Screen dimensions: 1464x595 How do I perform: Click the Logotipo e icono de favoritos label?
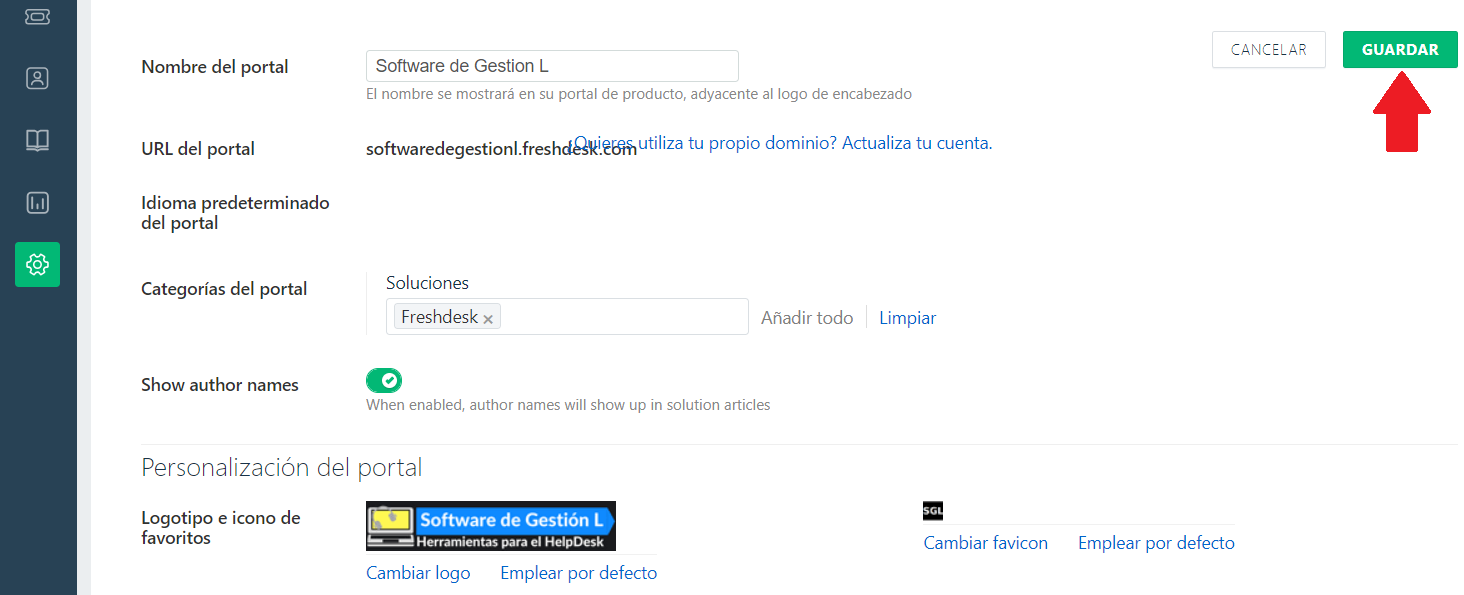click(221, 528)
